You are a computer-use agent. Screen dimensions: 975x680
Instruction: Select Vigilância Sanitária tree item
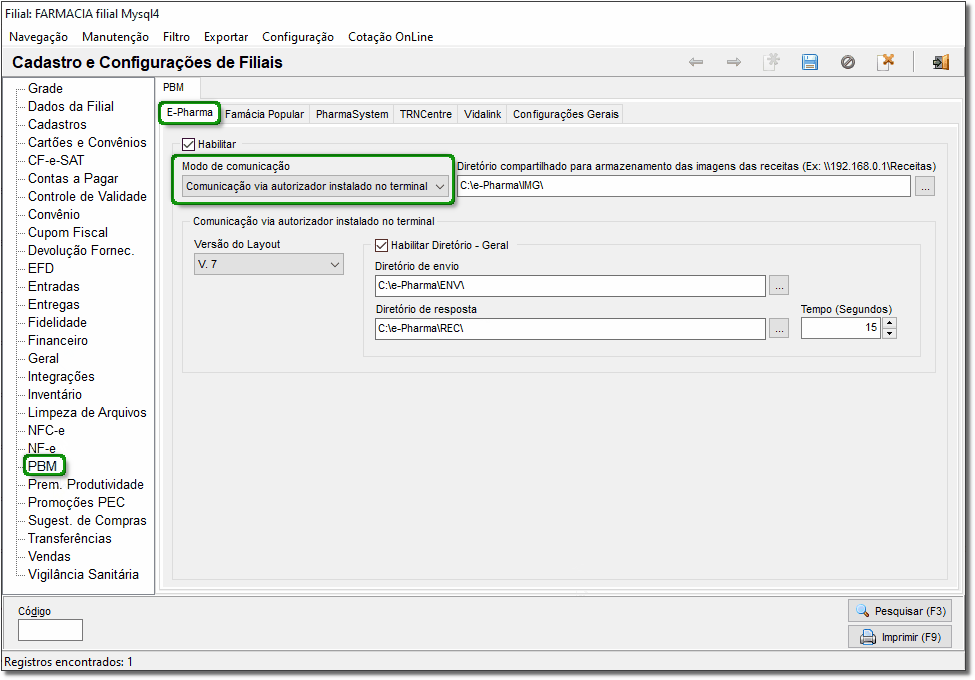click(x=83, y=575)
